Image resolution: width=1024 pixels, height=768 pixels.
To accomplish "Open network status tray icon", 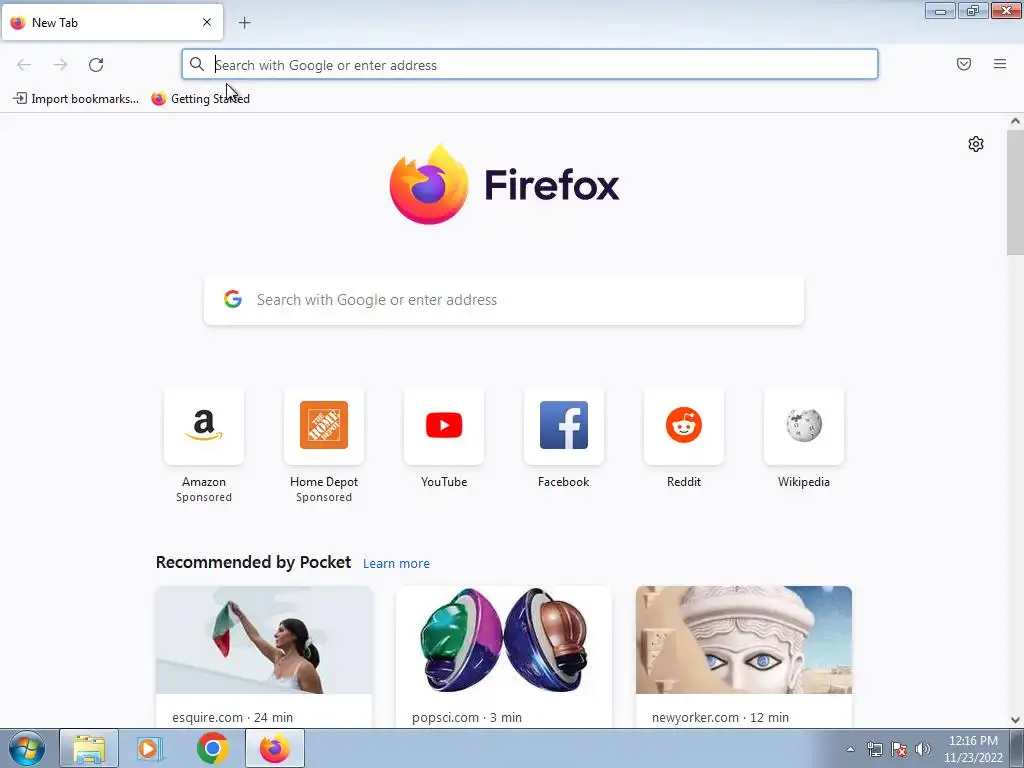I will [874, 749].
